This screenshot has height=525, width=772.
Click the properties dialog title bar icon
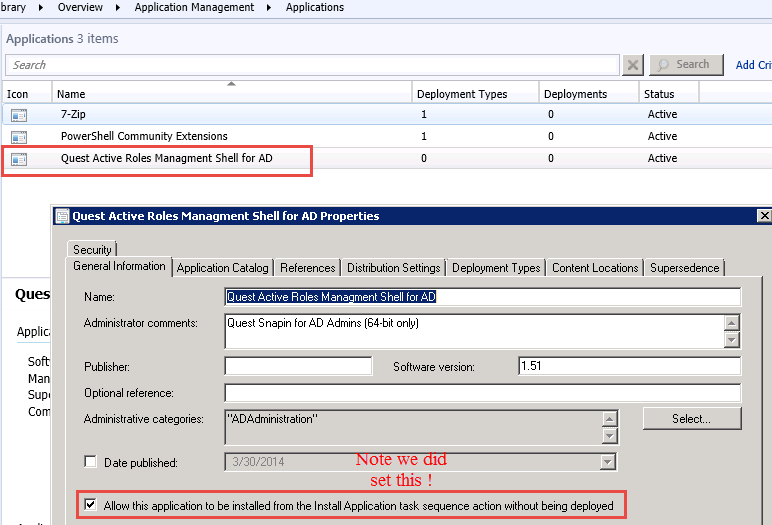pos(62,216)
